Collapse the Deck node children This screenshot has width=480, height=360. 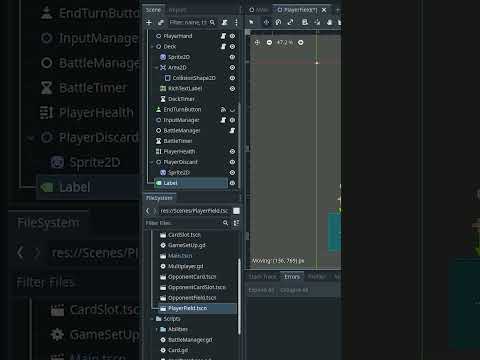[x=153, y=47]
